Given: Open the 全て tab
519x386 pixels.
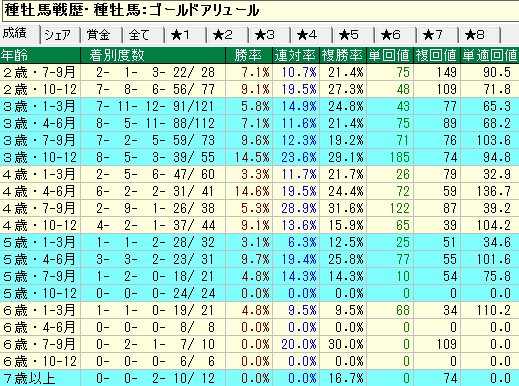Looking at the screenshot, I should 144,35.
